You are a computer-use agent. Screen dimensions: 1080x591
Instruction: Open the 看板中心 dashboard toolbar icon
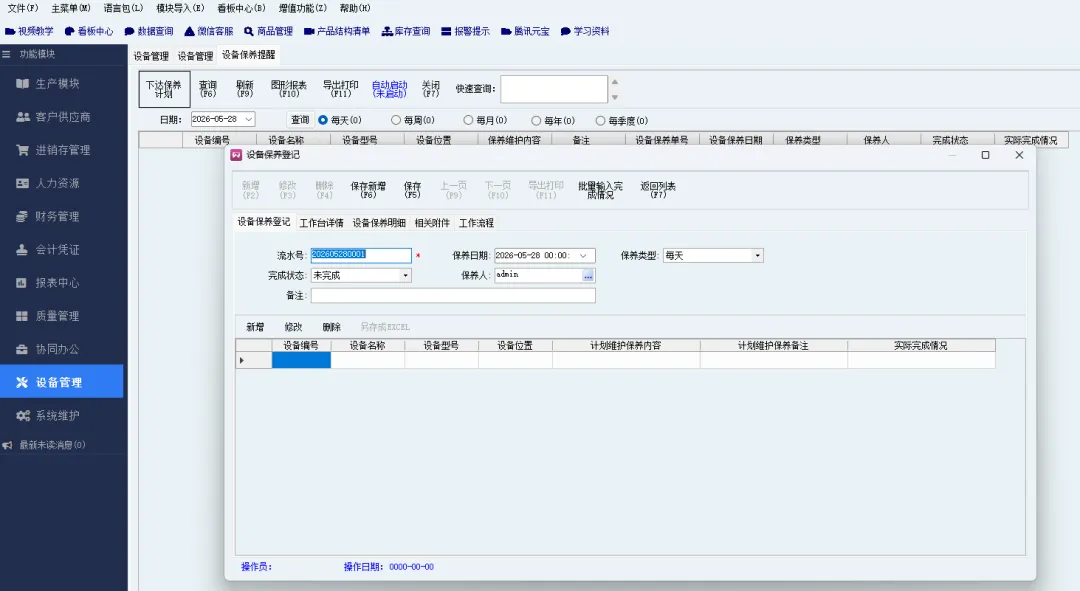point(89,31)
